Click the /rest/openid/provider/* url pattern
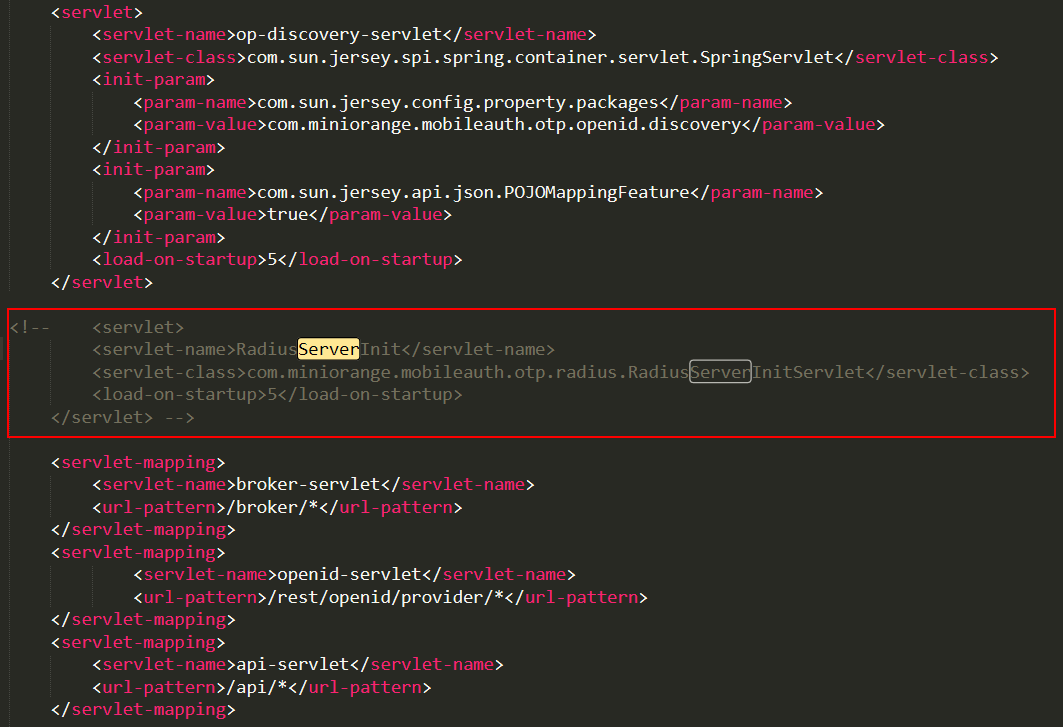Image resolution: width=1063 pixels, height=727 pixels. [x=386, y=597]
